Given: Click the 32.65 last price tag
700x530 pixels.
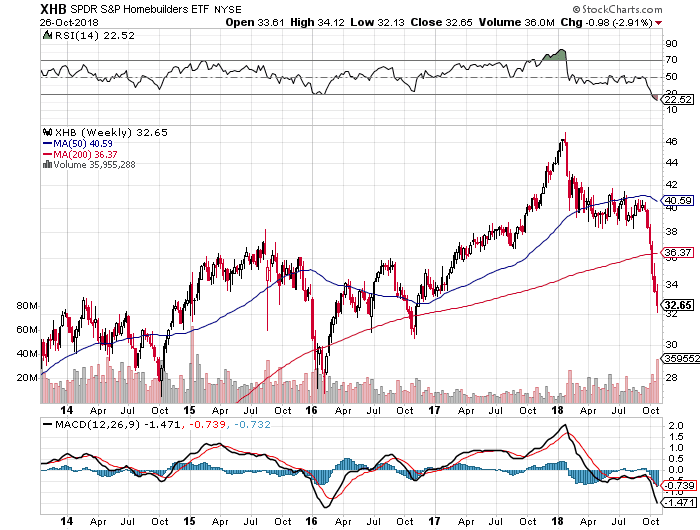Looking at the screenshot, I should [x=678, y=305].
